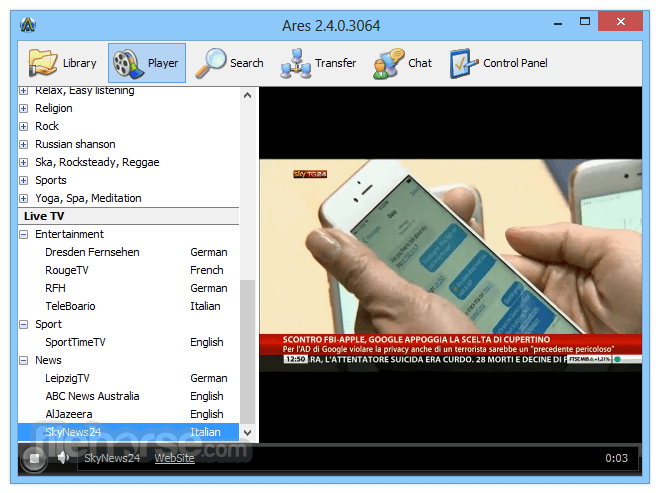Click the Religion category label
The height and width of the screenshot is (493, 658).
click(x=54, y=108)
